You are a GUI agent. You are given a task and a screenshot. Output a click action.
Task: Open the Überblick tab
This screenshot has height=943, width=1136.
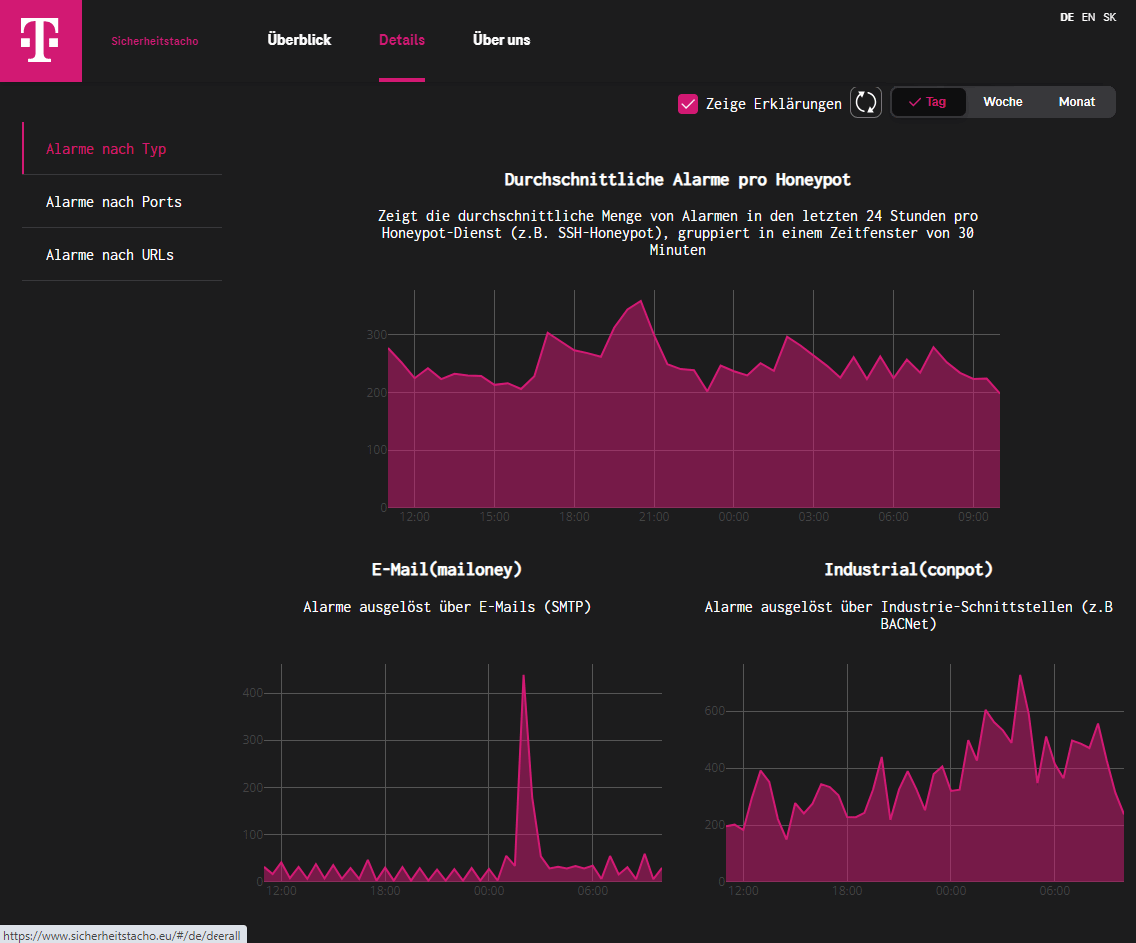(x=299, y=40)
